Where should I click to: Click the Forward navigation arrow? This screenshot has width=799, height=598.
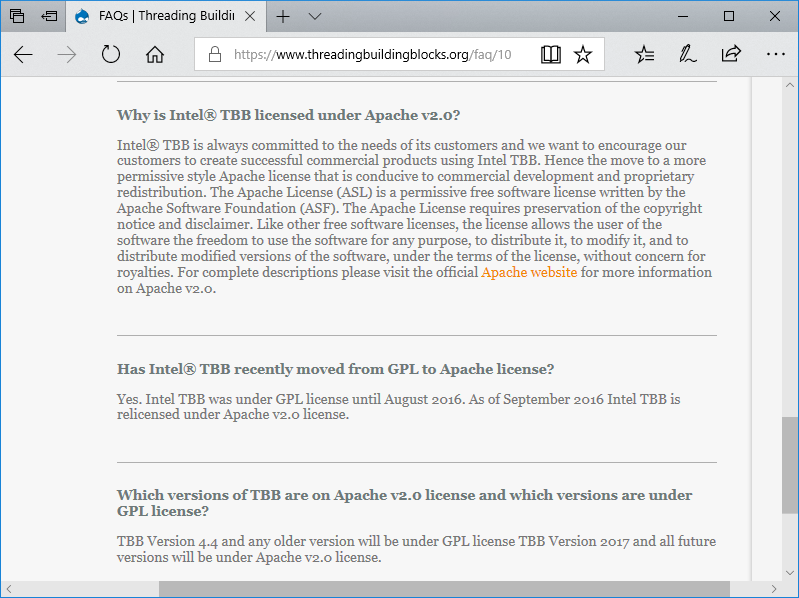[67, 54]
